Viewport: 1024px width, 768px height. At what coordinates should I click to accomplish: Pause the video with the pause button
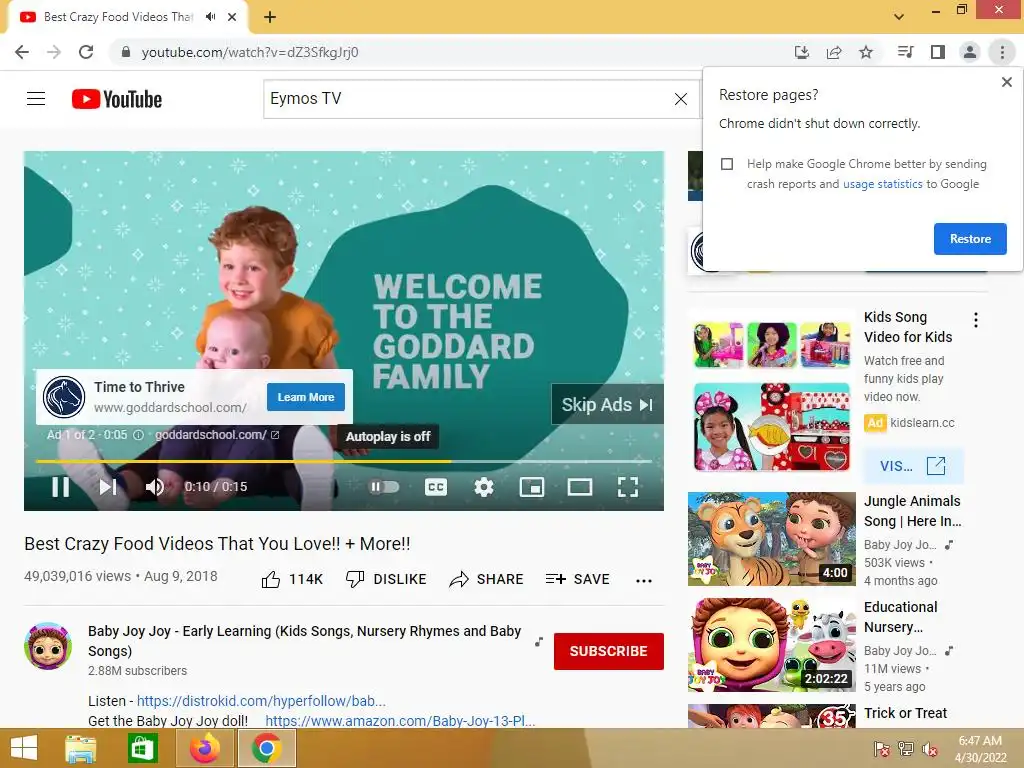click(x=61, y=487)
